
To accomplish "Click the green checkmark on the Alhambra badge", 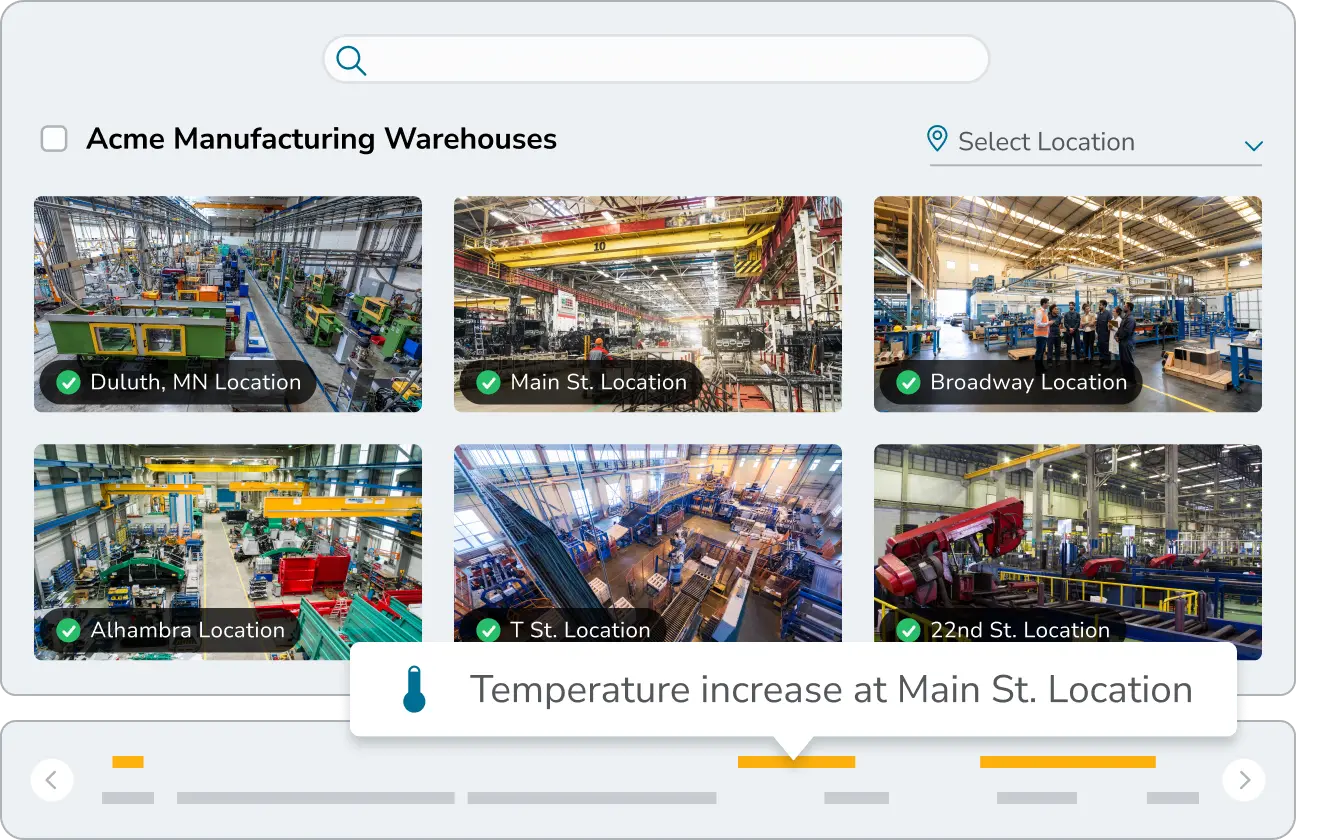I will (x=68, y=630).
